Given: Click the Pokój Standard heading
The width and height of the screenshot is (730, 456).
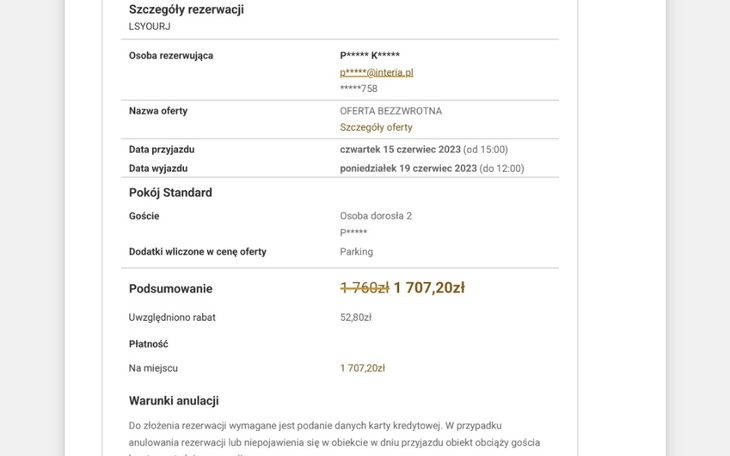Looking at the screenshot, I should coord(170,193).
